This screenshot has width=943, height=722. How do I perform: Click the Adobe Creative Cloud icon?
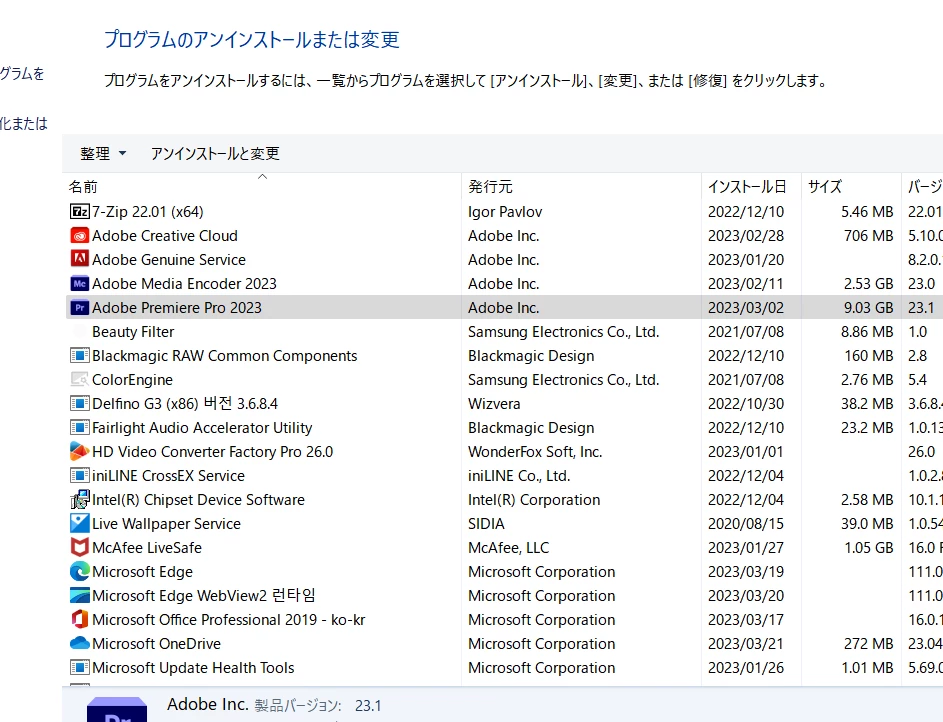[x=79, y=236]
